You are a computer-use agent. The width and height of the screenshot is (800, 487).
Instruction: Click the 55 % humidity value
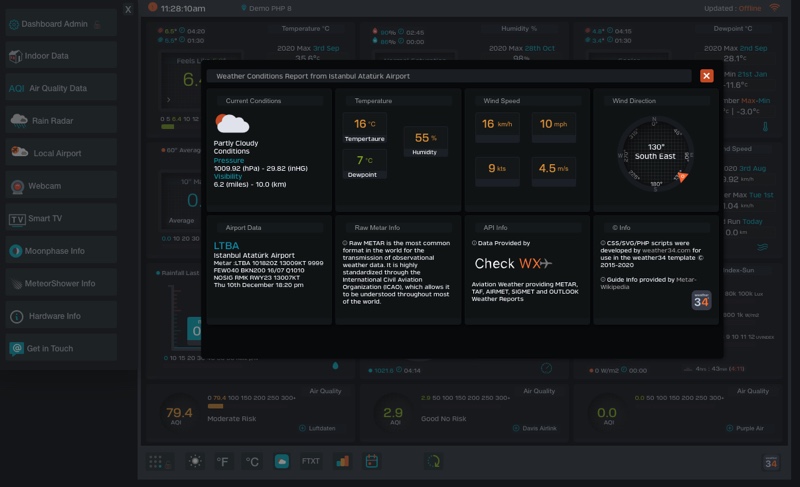tap(426, 138)
